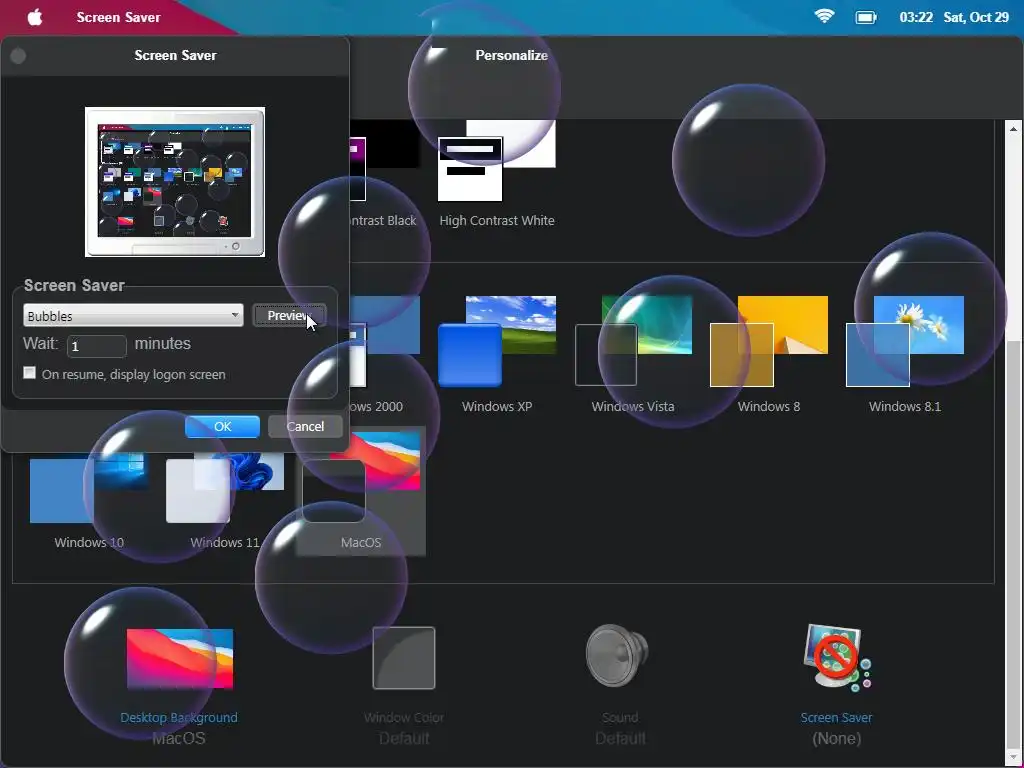Open the Sound speaker icon
The width and height of the screenshot is (1024, 768).
click(617, 656)
